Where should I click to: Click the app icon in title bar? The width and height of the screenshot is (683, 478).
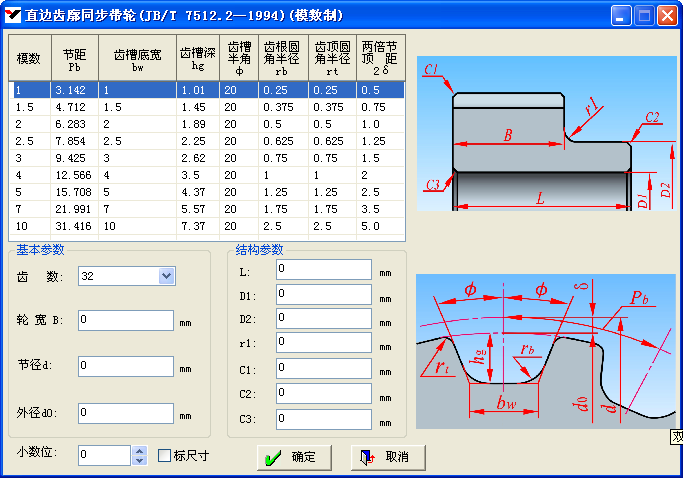(x=14, y=16)
